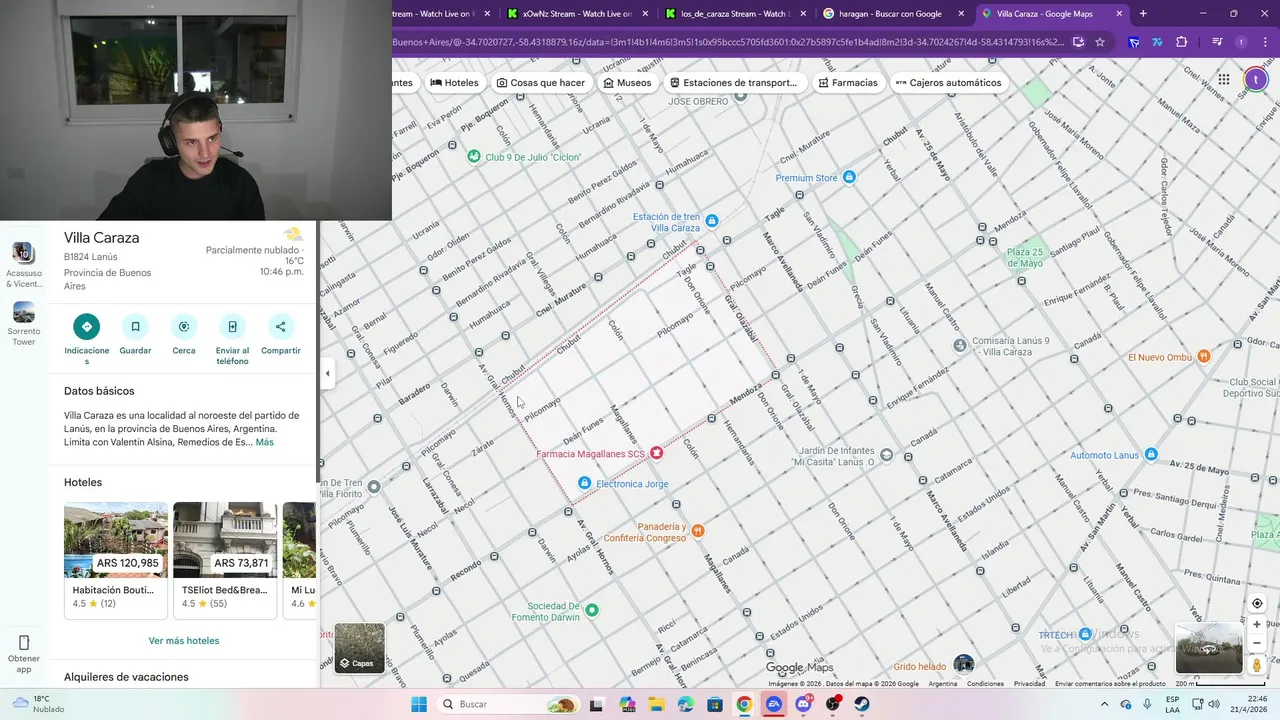Select Comisaría Lanús 9 map marker

tap(960, 345)
